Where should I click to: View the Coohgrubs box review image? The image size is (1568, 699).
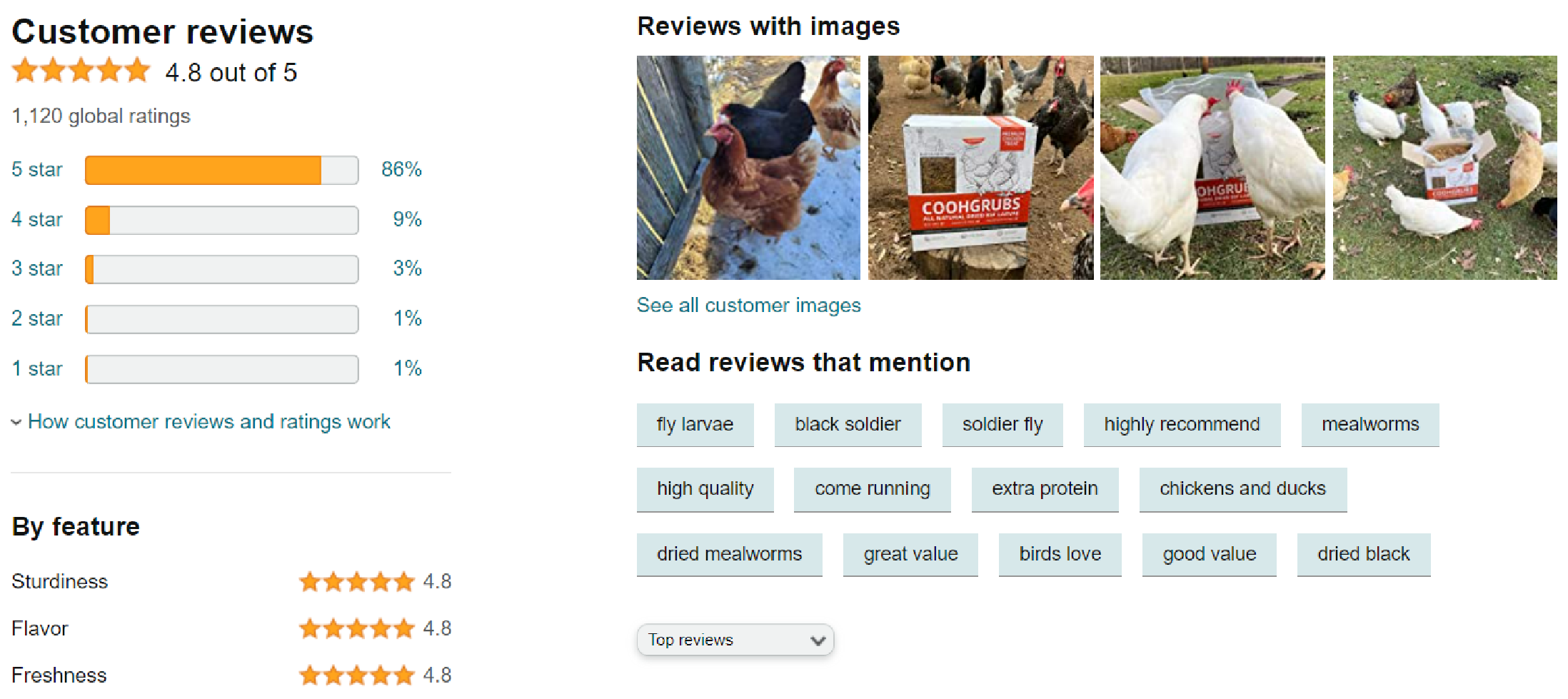pyautogui.click(x=980, y=168)
